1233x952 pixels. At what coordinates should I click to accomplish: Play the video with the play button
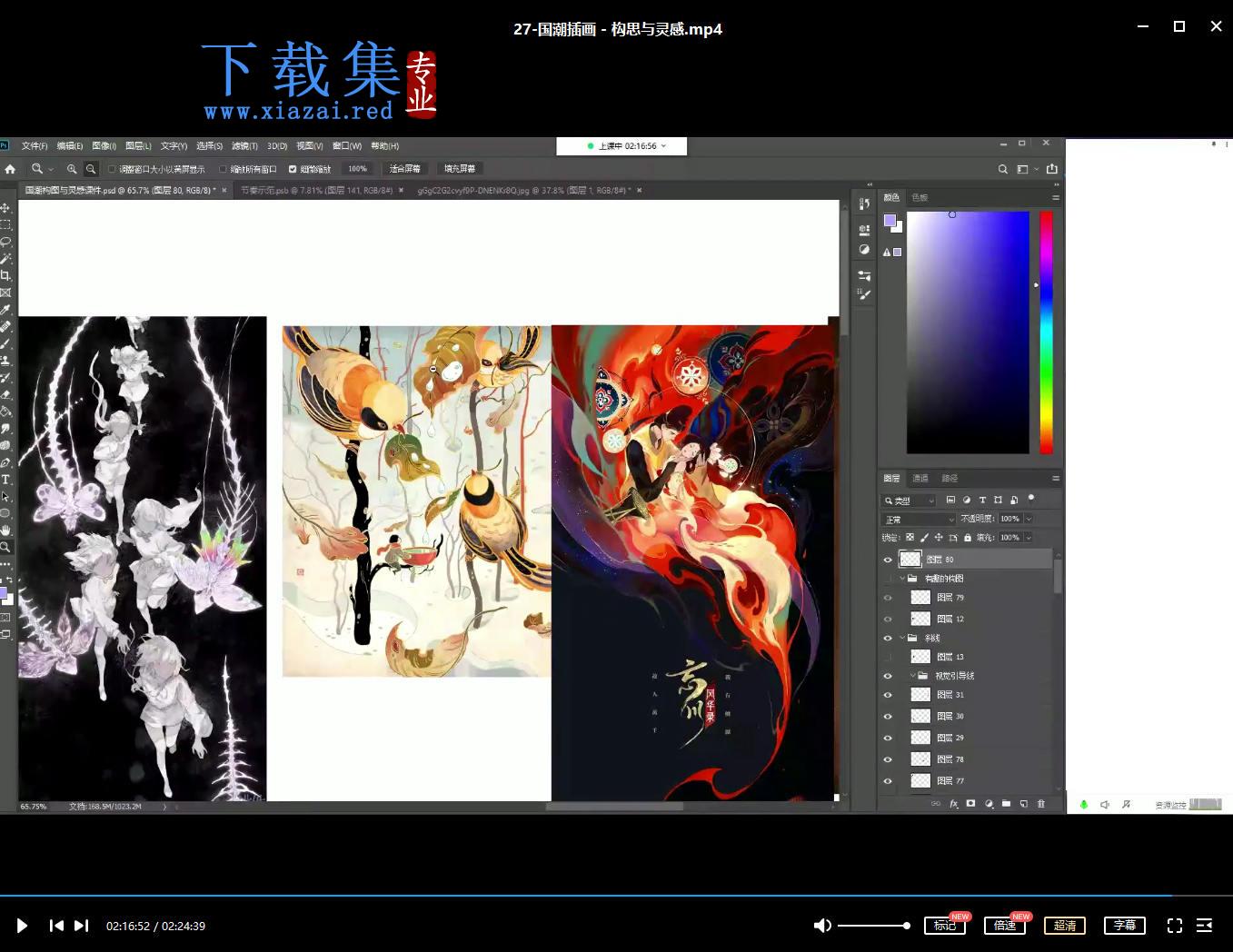(22, 926)
